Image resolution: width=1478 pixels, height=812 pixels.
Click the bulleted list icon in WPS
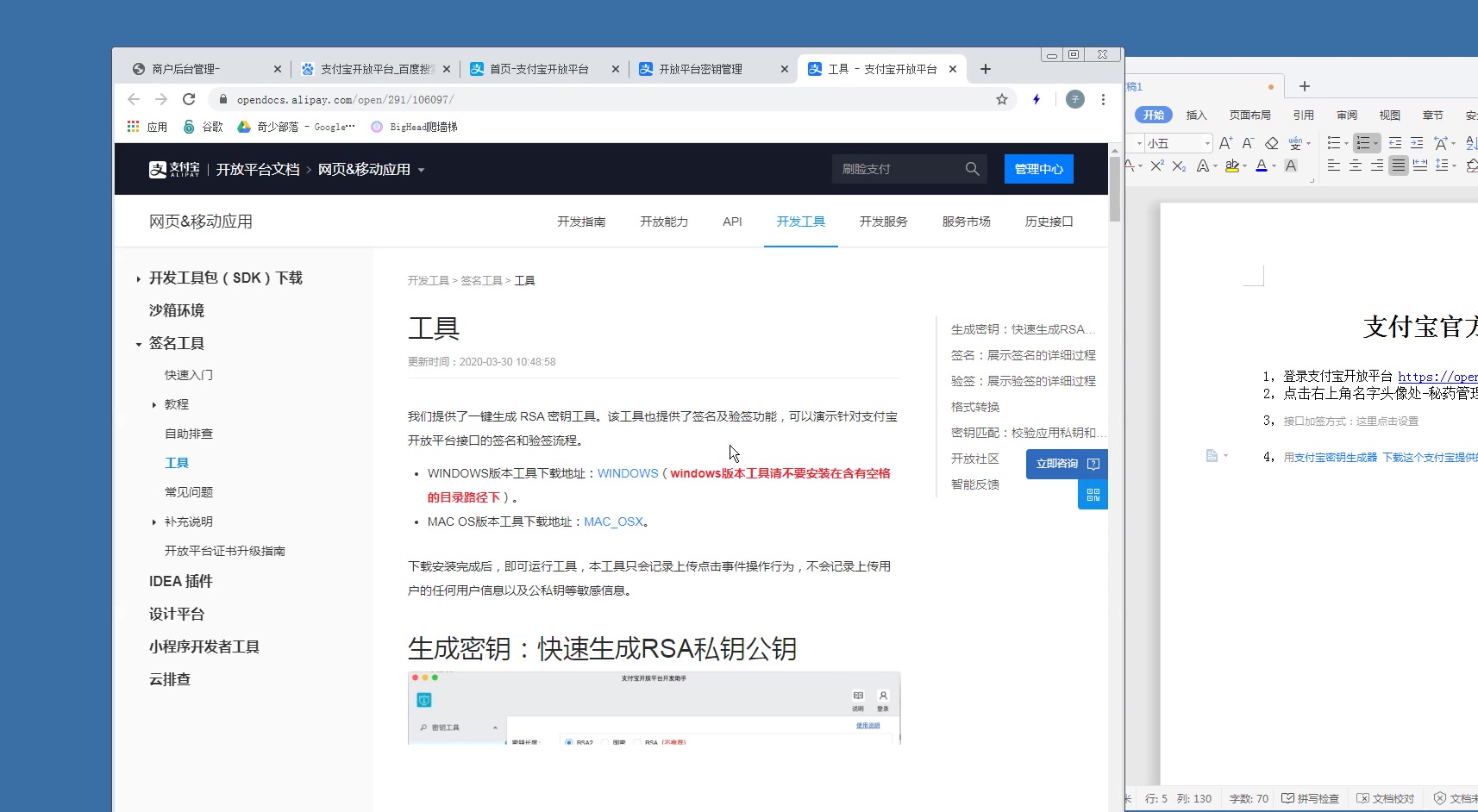point(1334,143)
